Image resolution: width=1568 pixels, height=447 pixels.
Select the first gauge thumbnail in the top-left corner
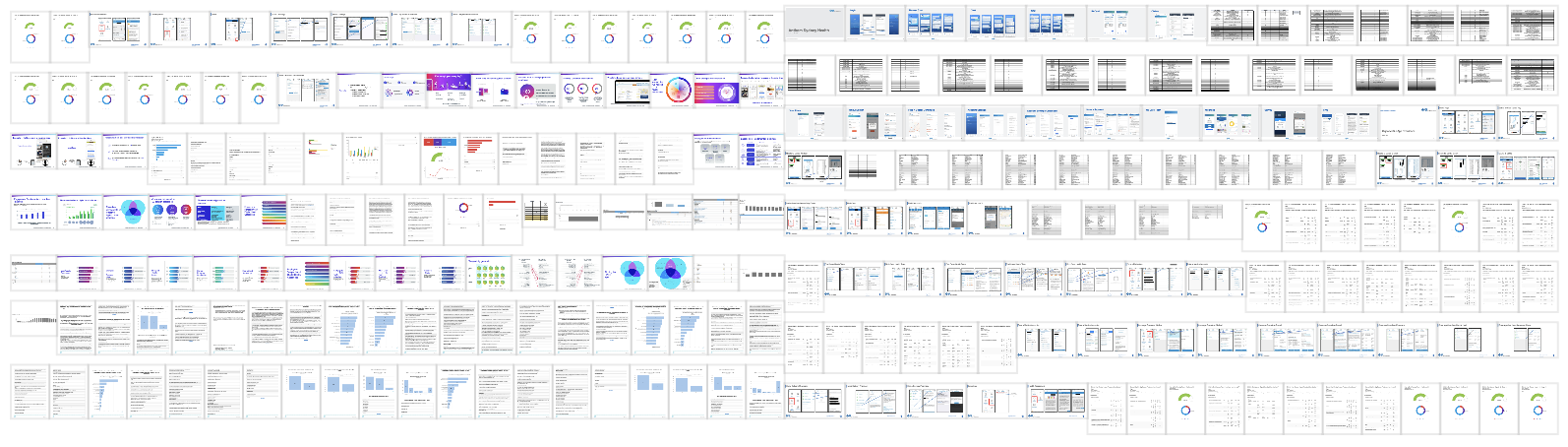30,36
